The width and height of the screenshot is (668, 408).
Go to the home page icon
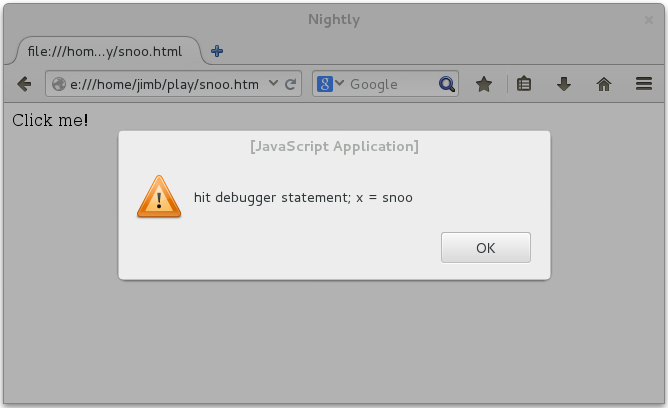(x=604, y=85)
